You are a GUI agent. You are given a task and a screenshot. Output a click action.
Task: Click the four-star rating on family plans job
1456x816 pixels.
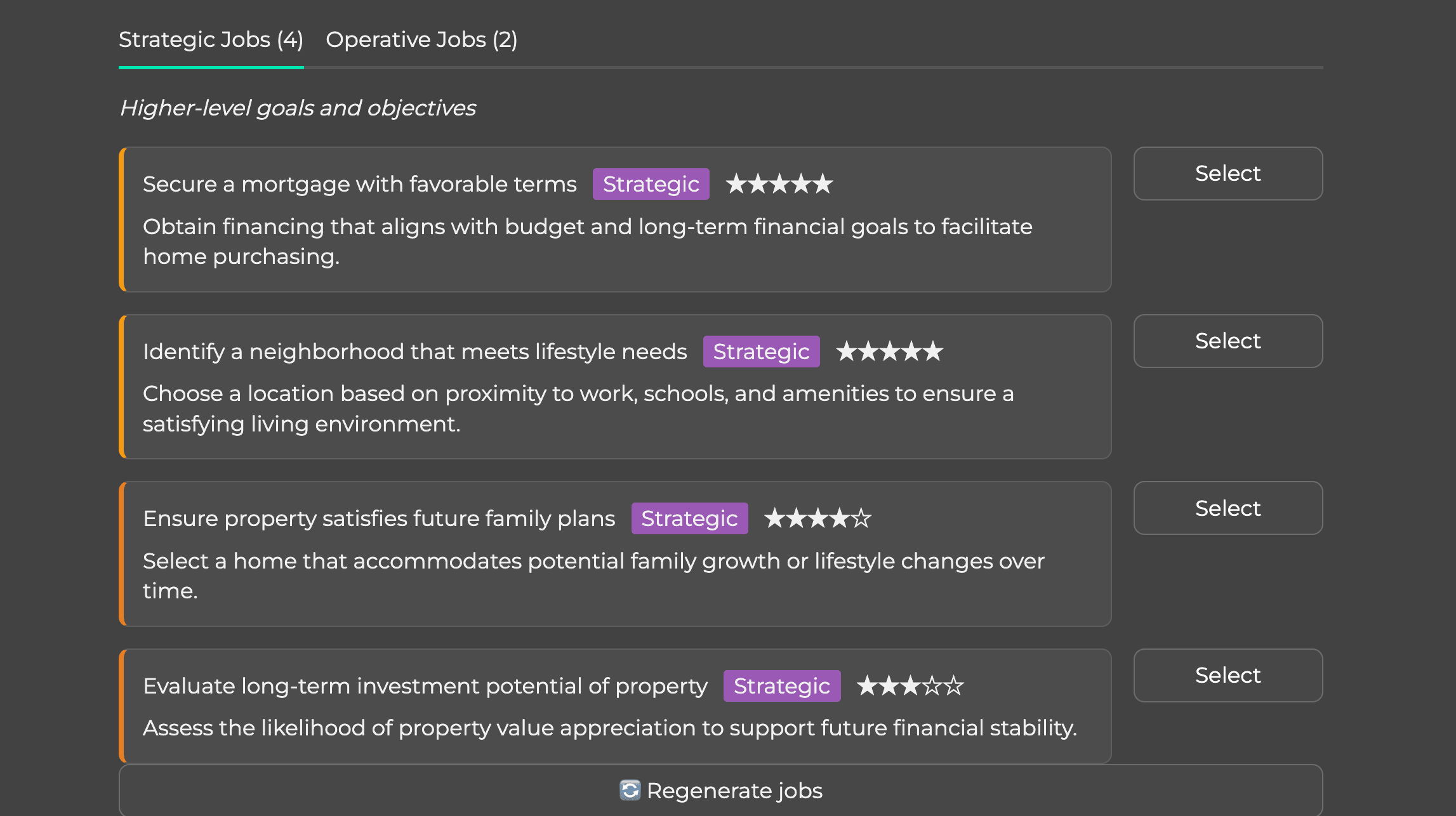tap(818, 518)
